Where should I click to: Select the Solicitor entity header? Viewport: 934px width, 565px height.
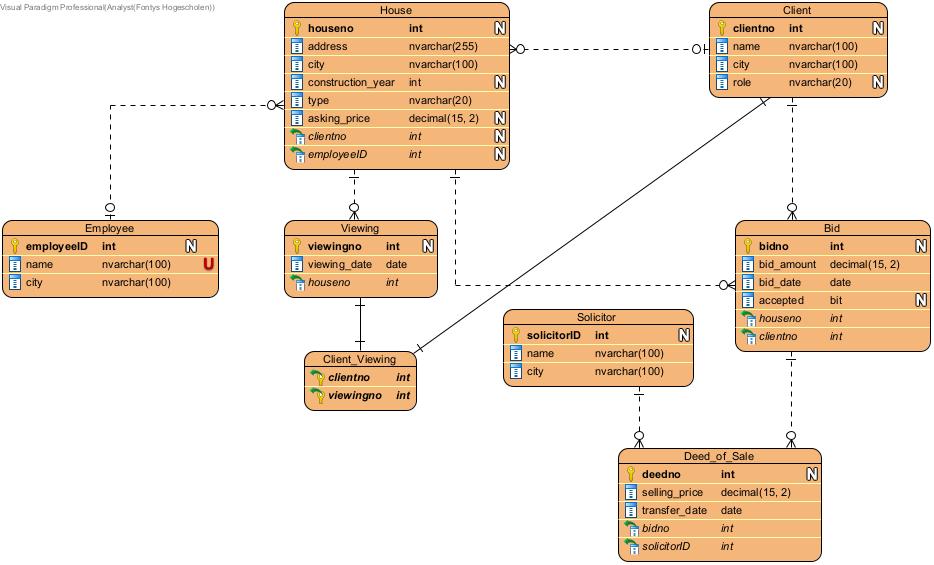point(596,318)
